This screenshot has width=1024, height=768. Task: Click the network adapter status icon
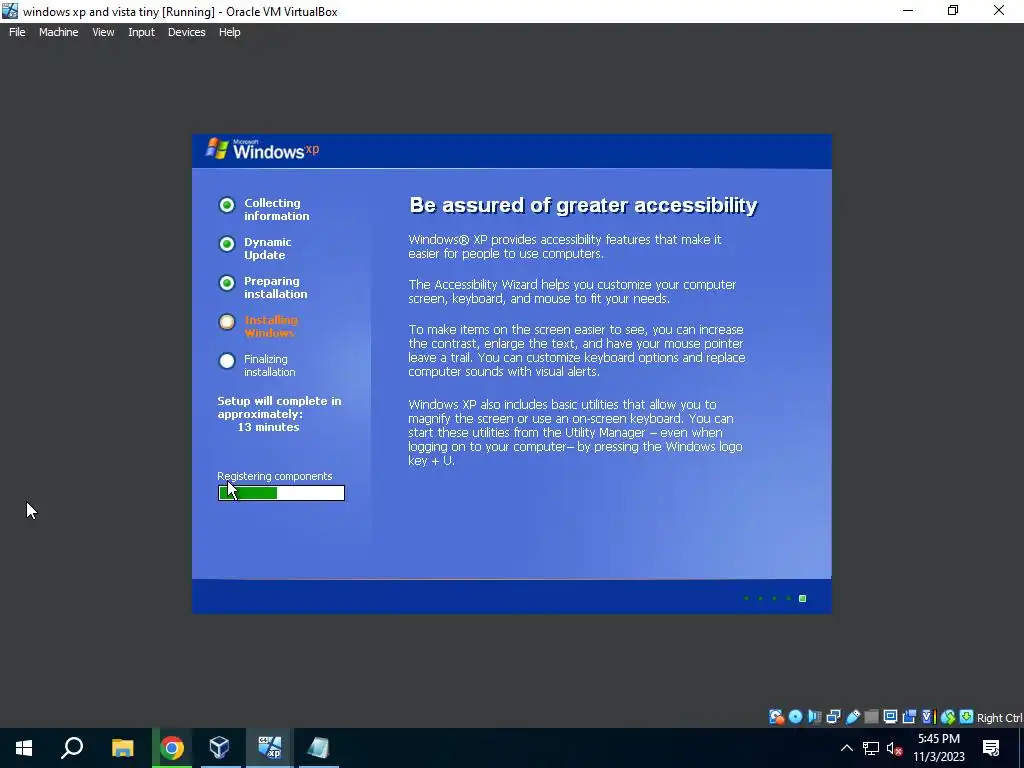point(833,717)
